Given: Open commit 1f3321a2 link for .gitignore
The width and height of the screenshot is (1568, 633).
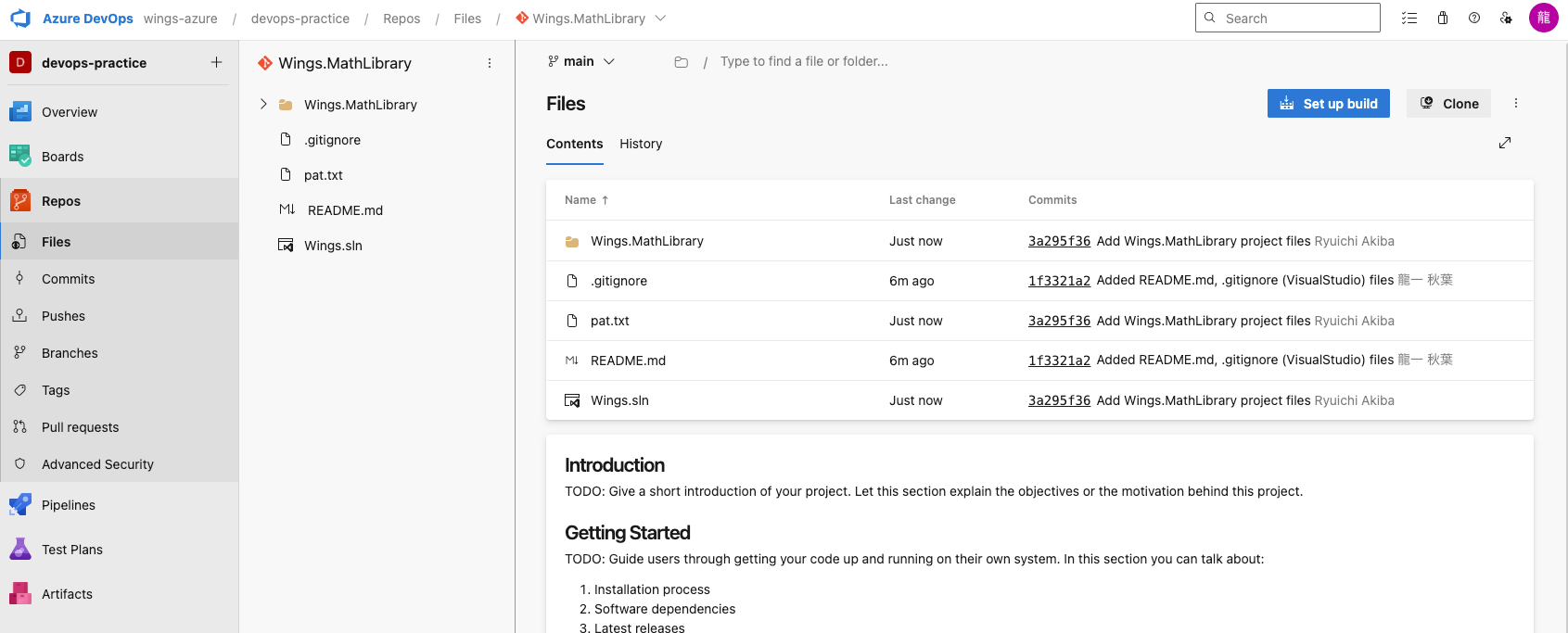Looking at the screenshot, I should click(1059, 281).
